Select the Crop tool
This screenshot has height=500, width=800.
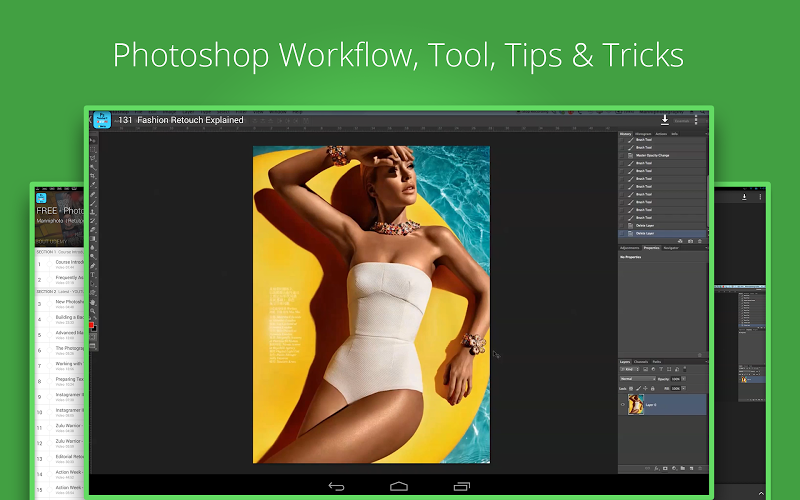click(x=93, y=176)
